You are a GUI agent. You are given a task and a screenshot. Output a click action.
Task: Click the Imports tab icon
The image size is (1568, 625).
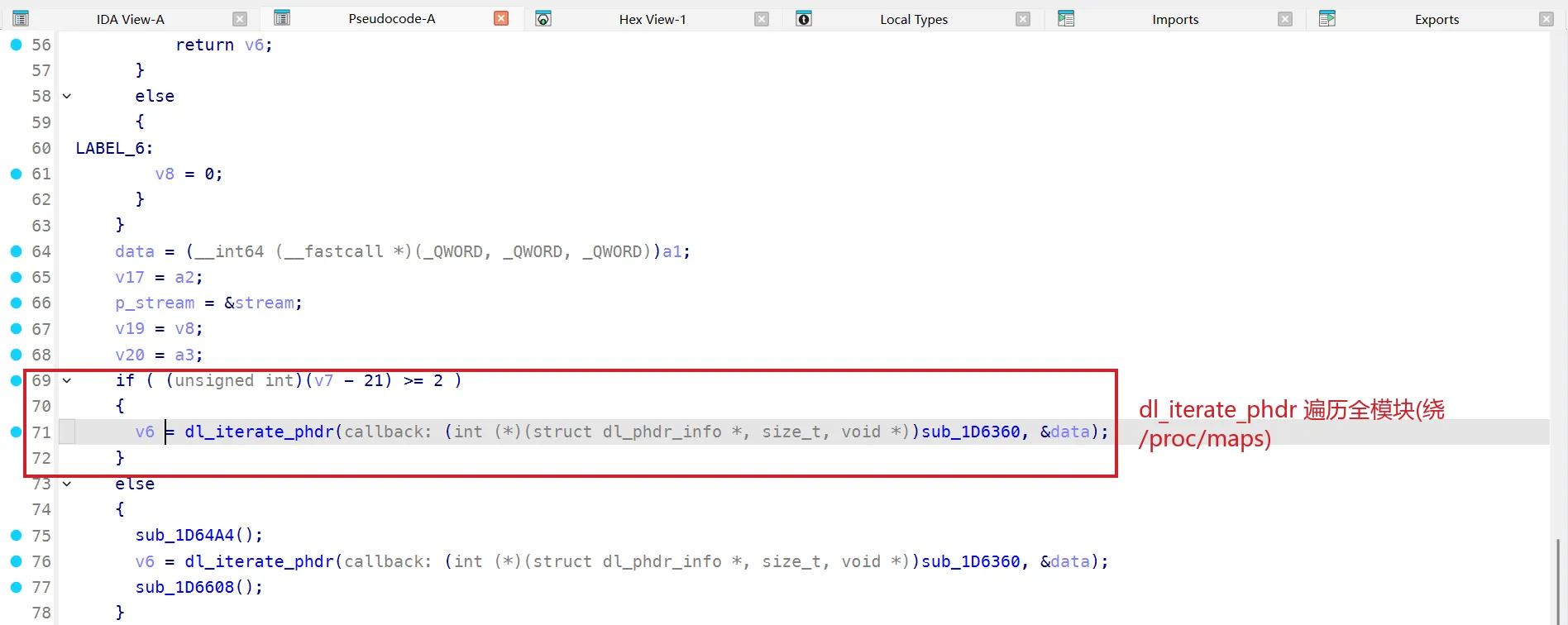pyautogui.click(x=1066, y=18)
